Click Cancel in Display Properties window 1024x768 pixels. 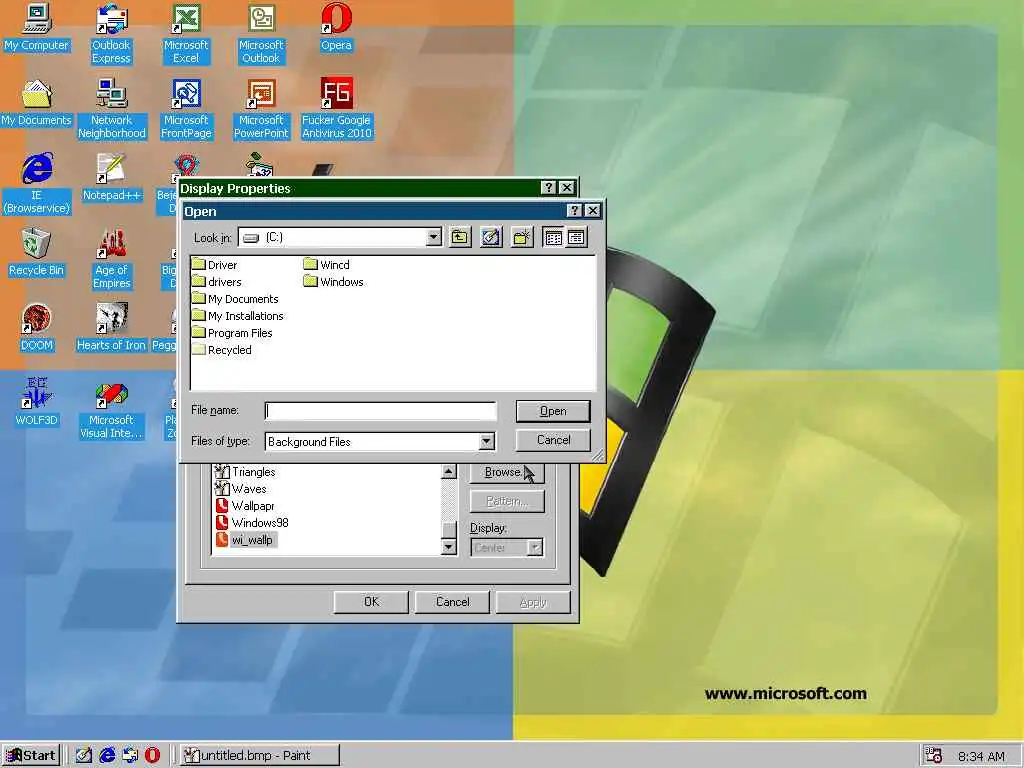pos(453,601)
